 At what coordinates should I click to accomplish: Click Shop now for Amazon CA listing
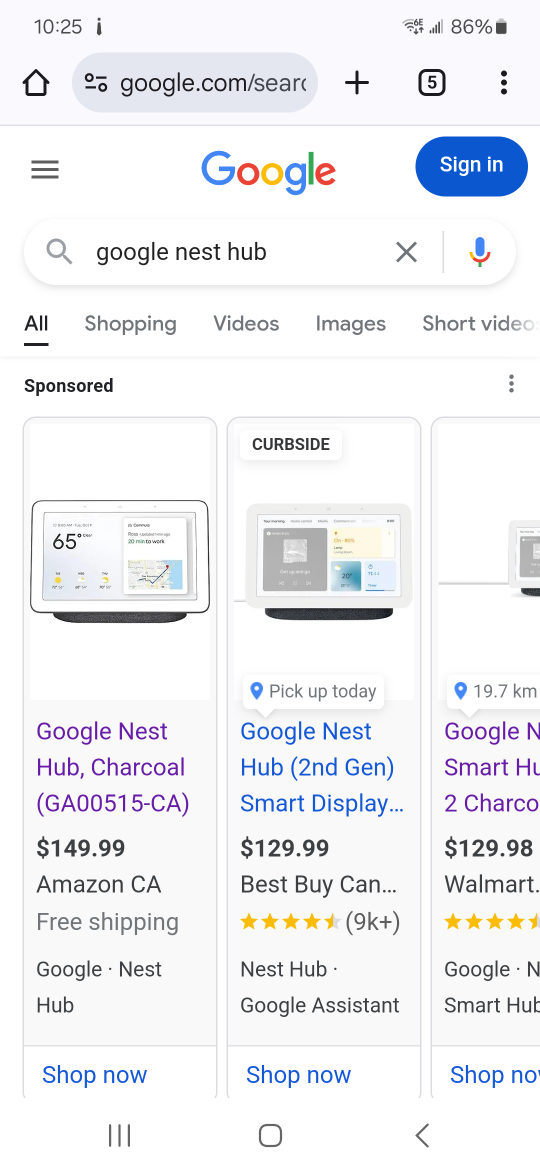tap(95, 1074)
